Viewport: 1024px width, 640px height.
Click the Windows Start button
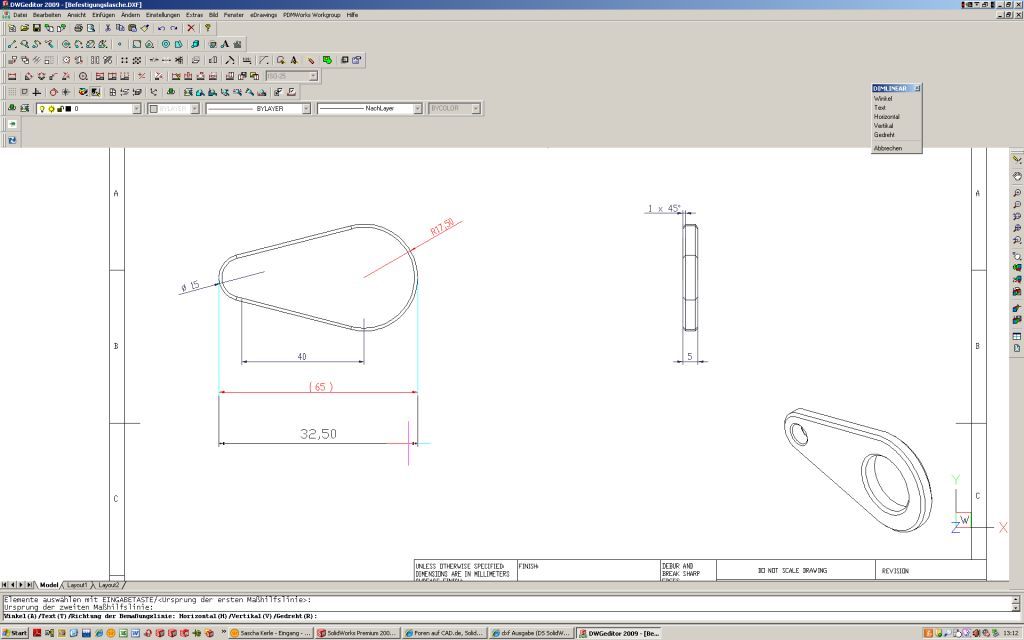click(x=14, y=633)
